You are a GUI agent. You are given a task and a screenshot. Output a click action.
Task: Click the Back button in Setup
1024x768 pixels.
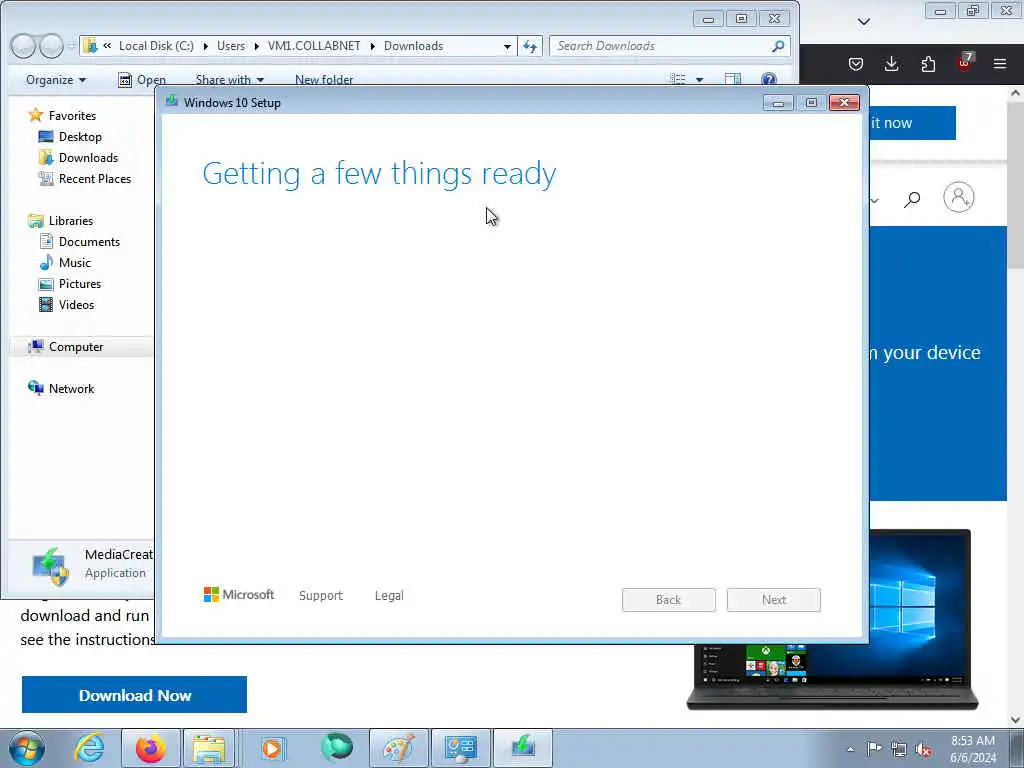669,600
